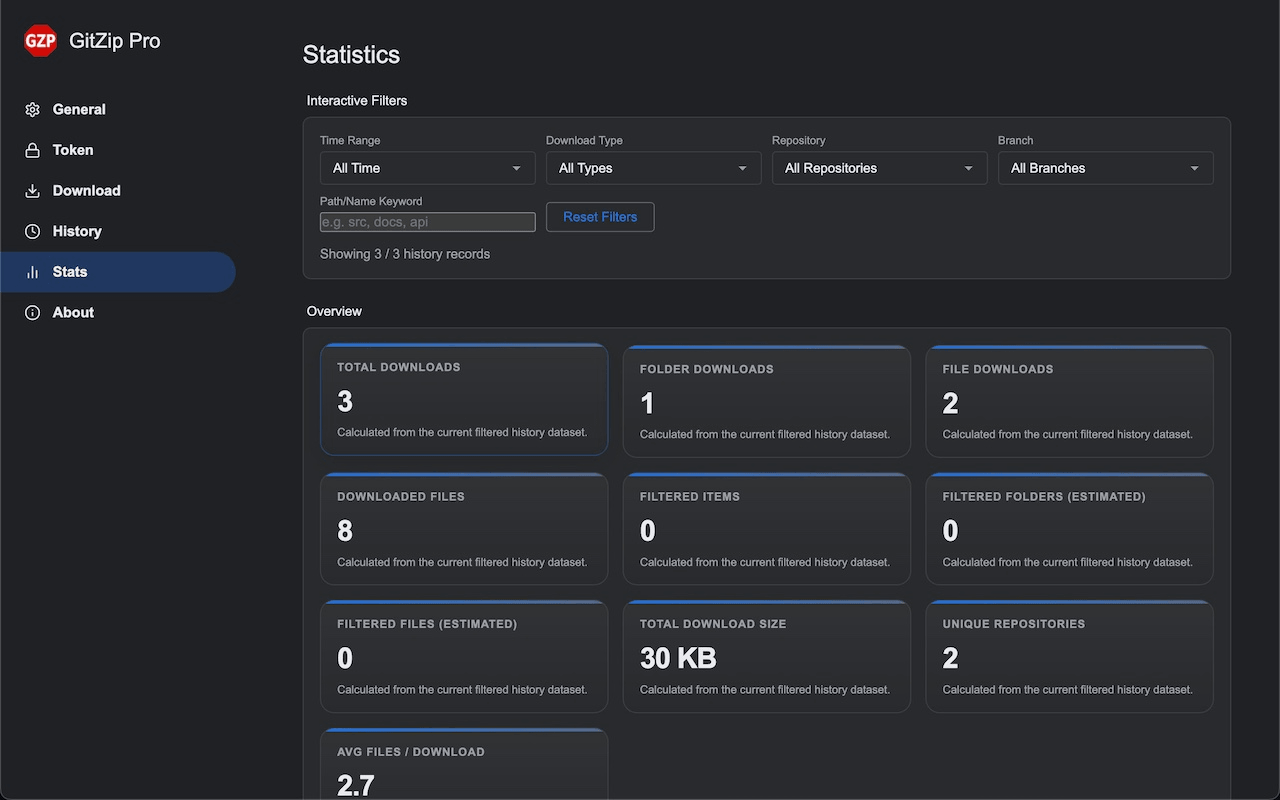Open the Time Range dropdown

pos(428,168)
